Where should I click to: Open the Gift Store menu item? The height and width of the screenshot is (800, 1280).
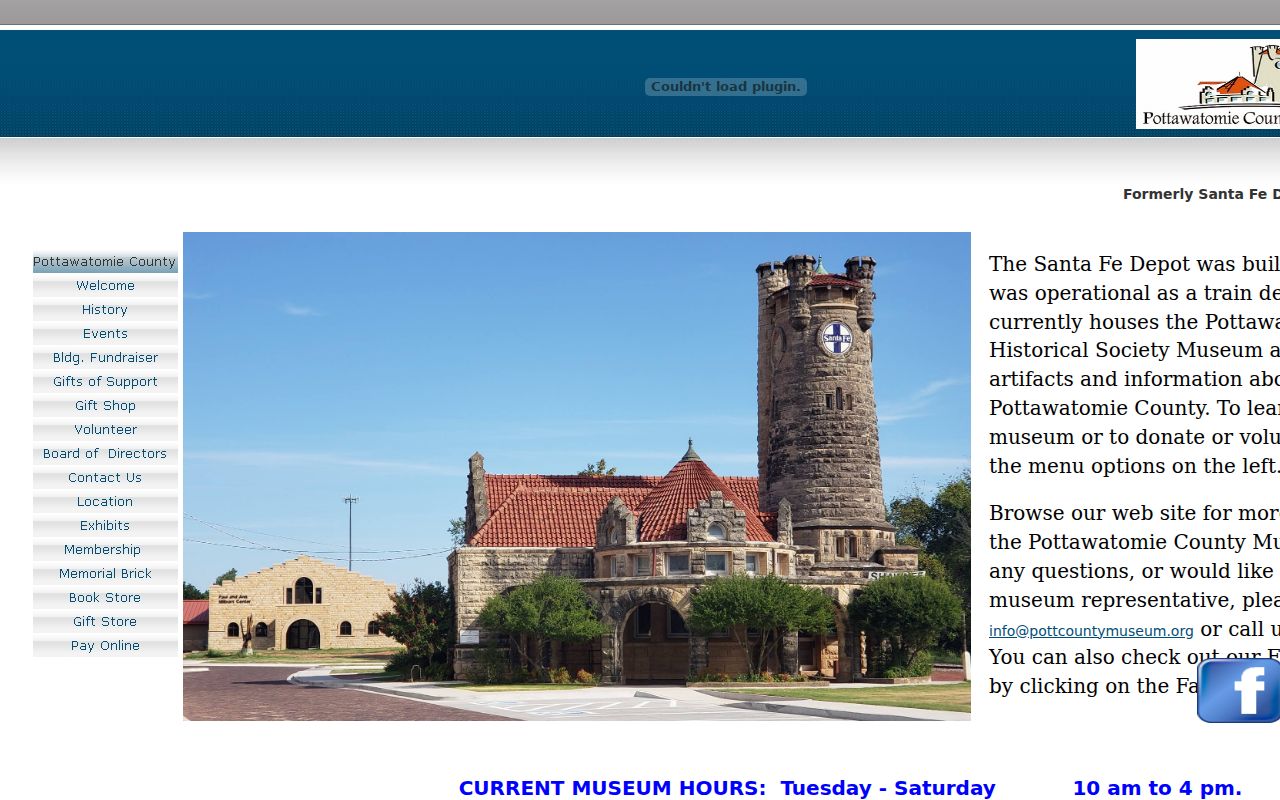click(105, 622)
